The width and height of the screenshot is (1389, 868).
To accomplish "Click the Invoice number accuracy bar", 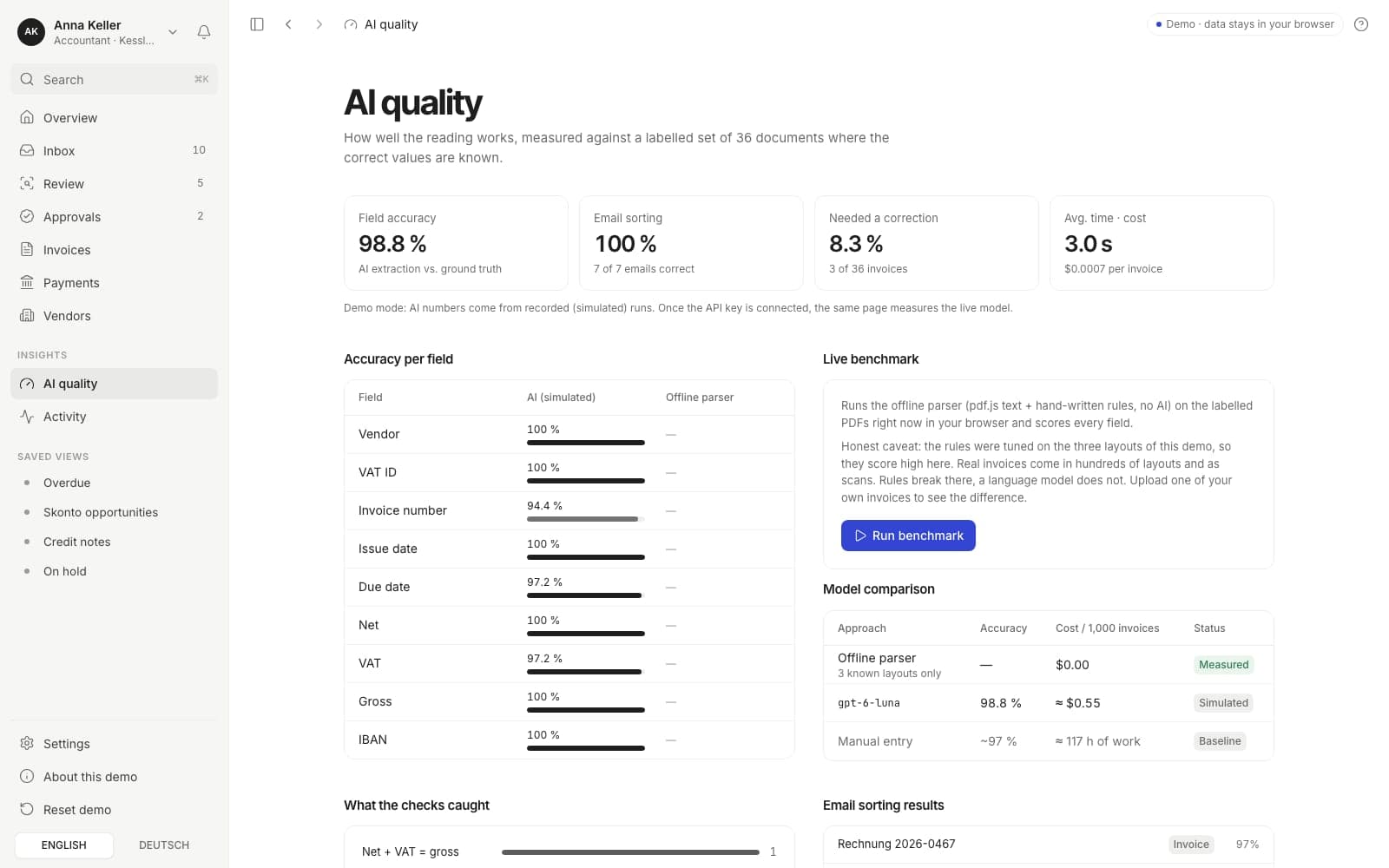I will pyautogui.click(x=586, y=519).
